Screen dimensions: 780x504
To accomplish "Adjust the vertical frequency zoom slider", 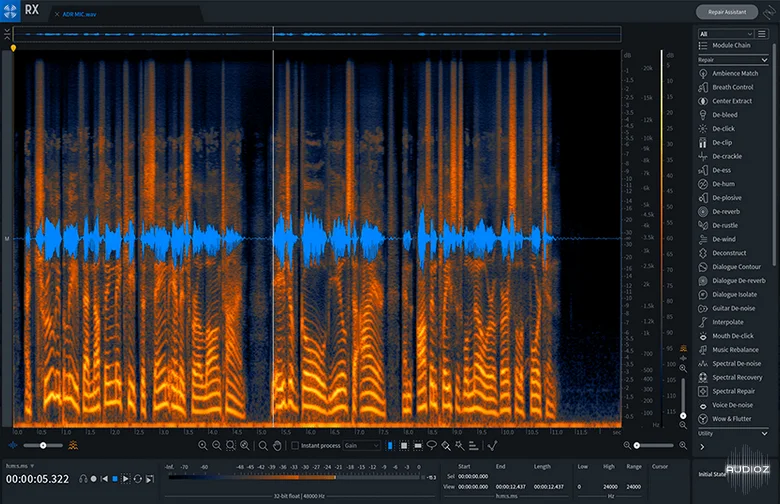I will click(x=683, y=398).
